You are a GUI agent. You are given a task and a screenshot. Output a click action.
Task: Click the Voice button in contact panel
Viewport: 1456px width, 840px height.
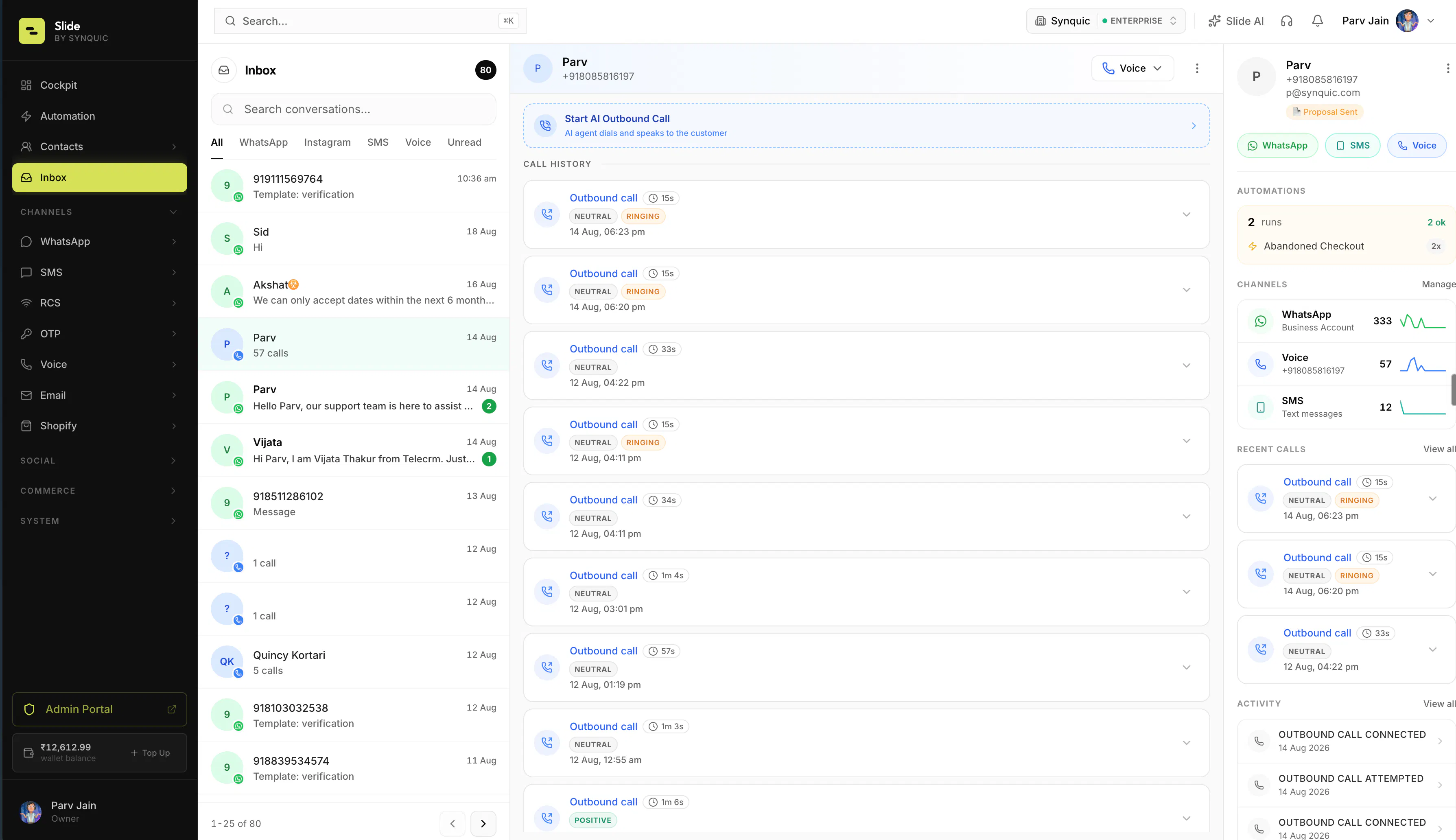[x=1416, y=145]
